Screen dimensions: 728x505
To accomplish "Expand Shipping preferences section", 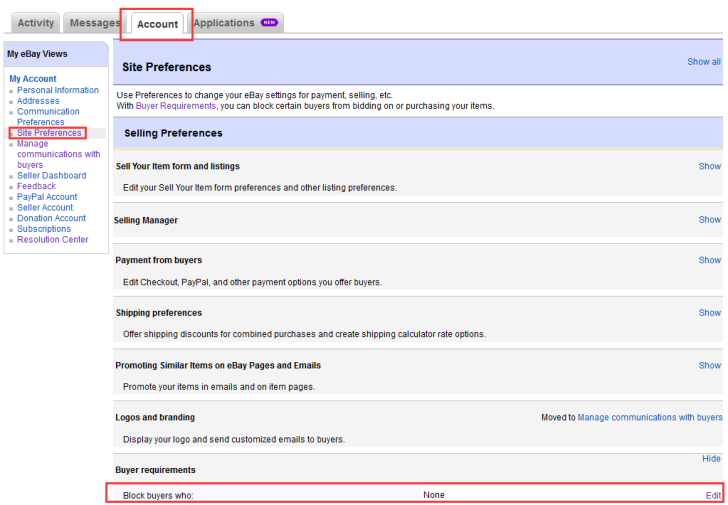I will coord(709,313).
